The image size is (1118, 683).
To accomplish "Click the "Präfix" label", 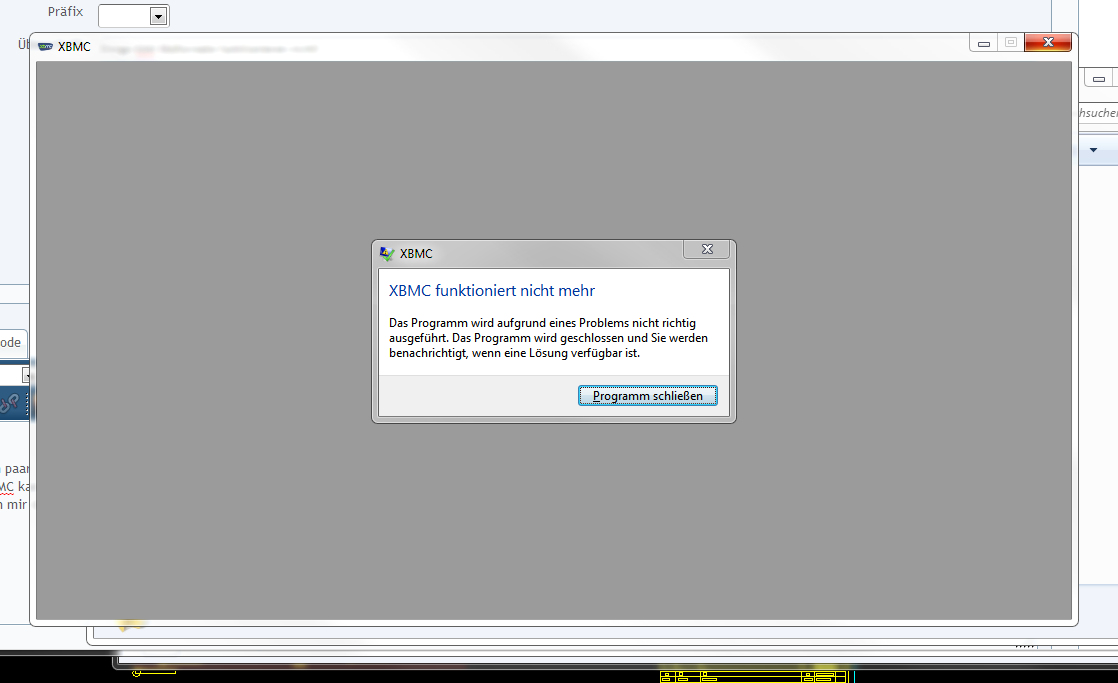I will click(66, 11).
